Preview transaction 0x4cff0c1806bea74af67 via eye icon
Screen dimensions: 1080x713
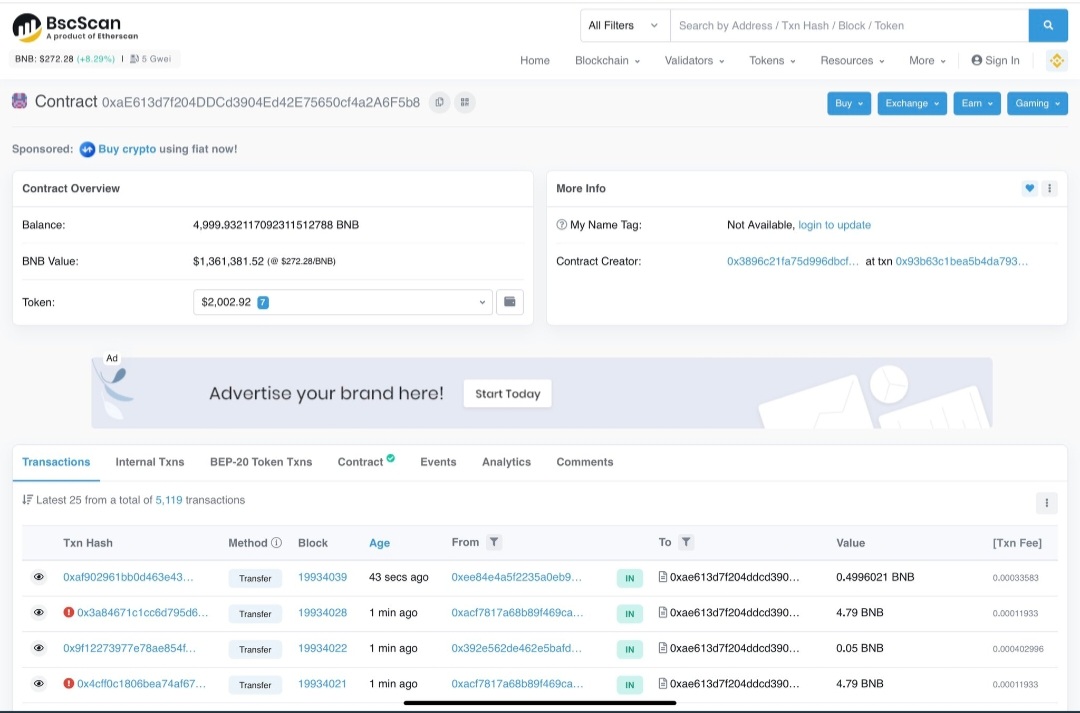point(39,683)
